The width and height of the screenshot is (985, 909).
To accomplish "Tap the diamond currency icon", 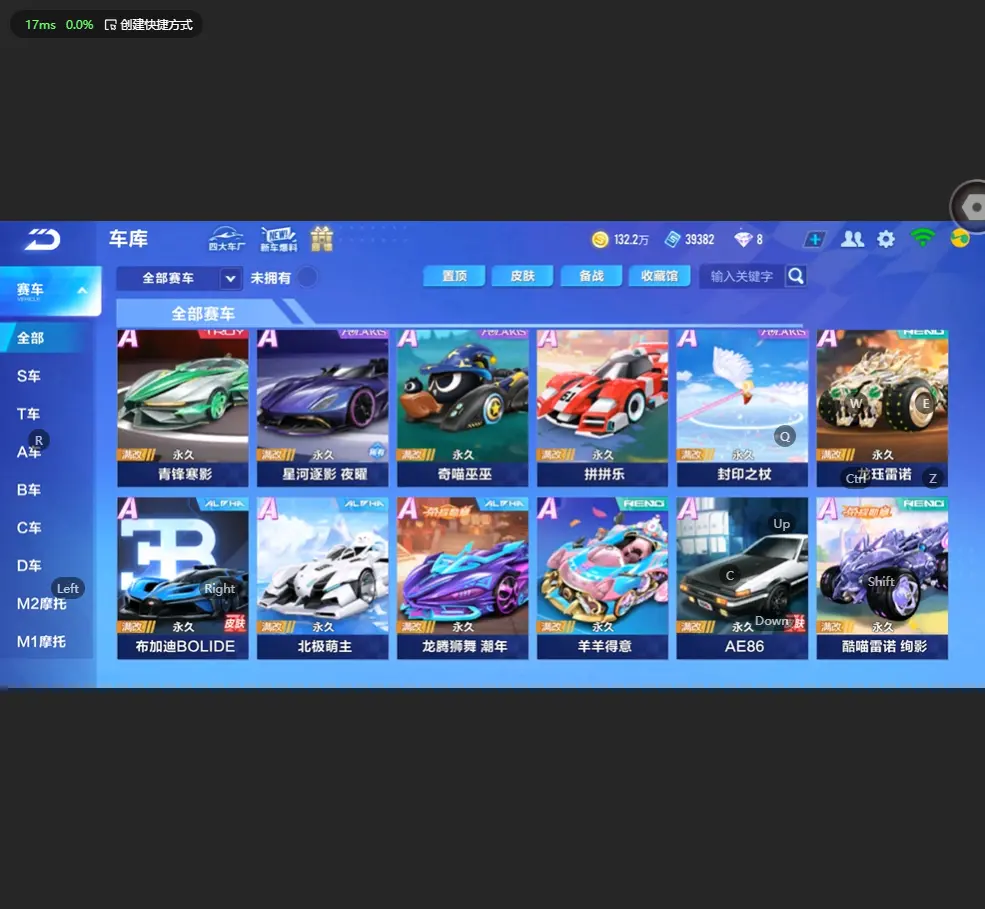I will tap(743, 239).
